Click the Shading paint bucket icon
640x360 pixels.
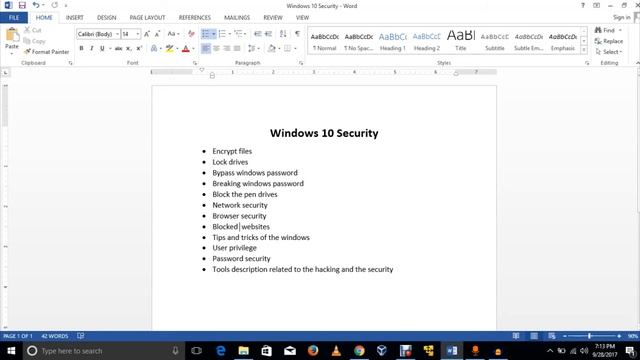click(x=271, y=49)
